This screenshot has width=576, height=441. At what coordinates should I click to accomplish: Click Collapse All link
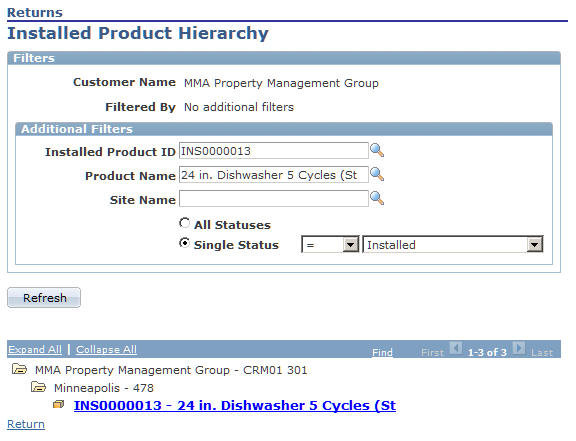(x=107, y=349)
